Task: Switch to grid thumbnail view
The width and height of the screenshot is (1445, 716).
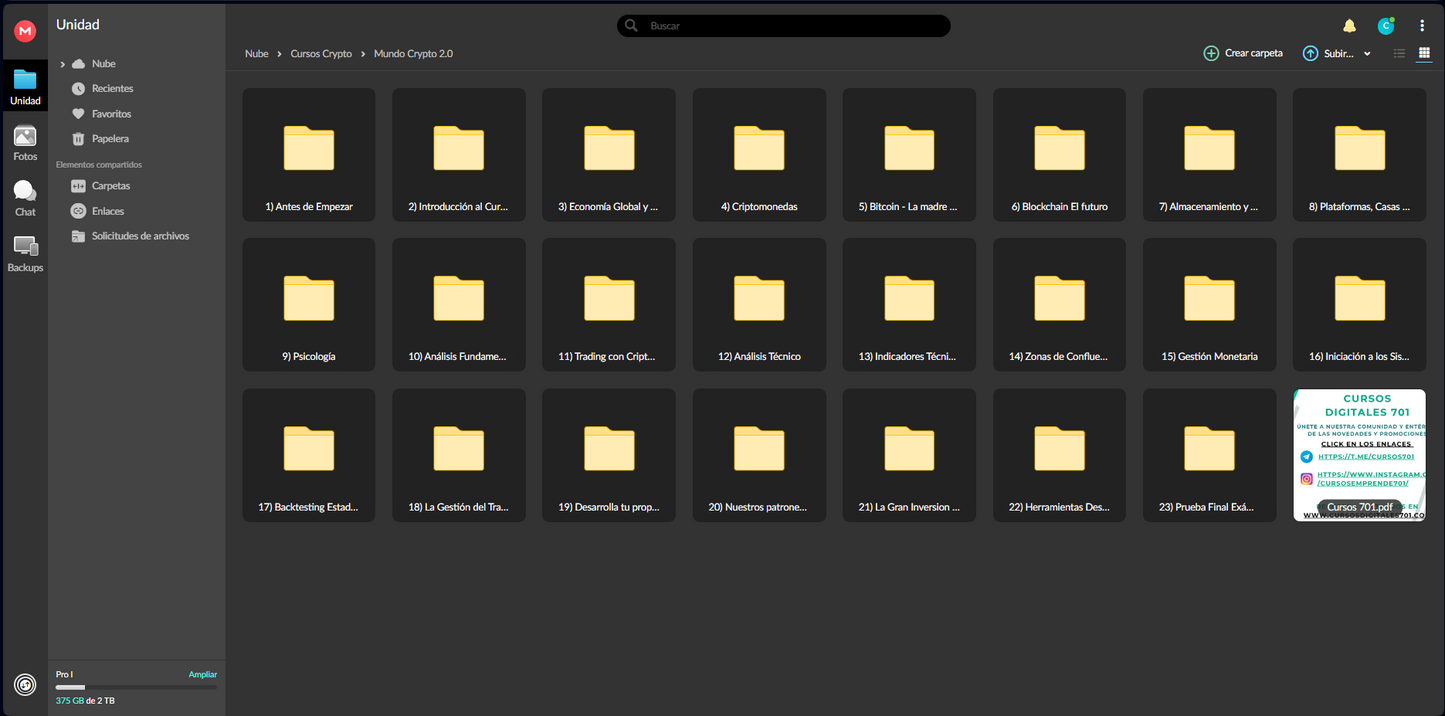Action: [x=1424, y=53]
